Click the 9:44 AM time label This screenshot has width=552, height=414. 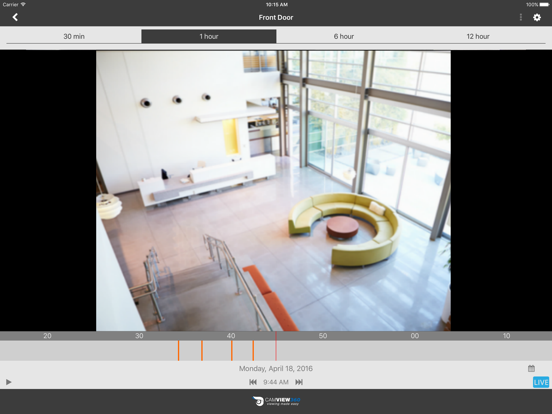(x=276, y=382)
